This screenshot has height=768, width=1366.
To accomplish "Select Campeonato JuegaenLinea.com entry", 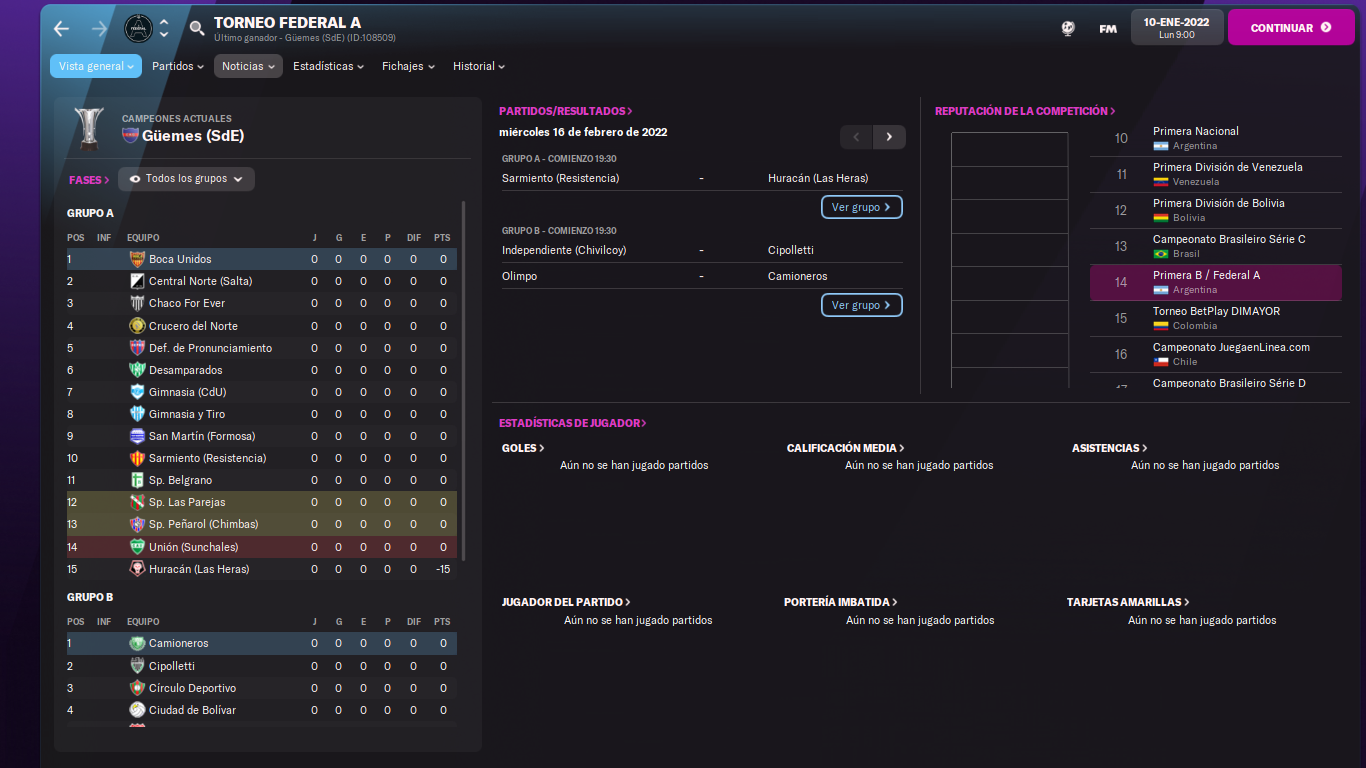I will click(1216, 354).
